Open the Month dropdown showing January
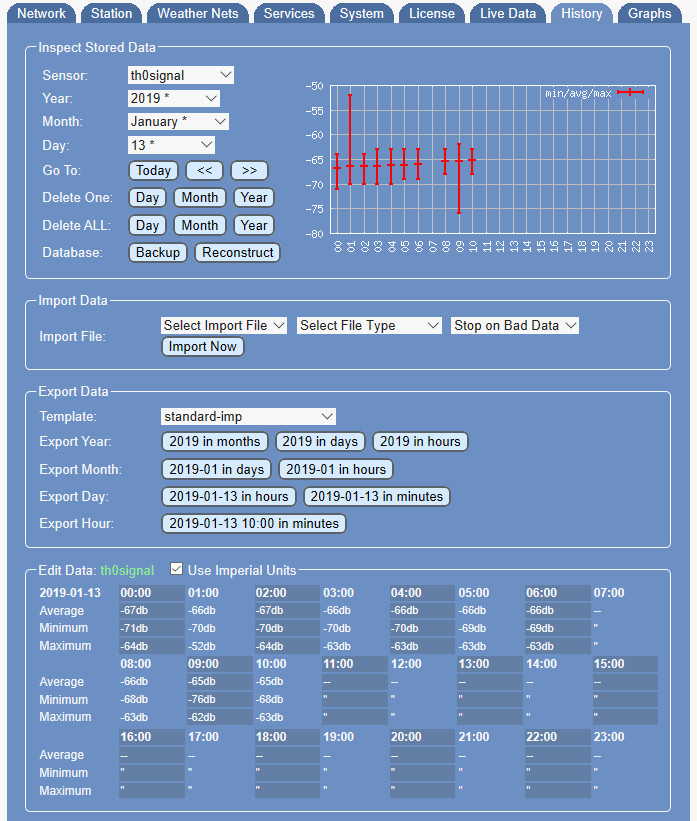Image resolution: width=697 pixels, height=821 pixels. [178, 121]
